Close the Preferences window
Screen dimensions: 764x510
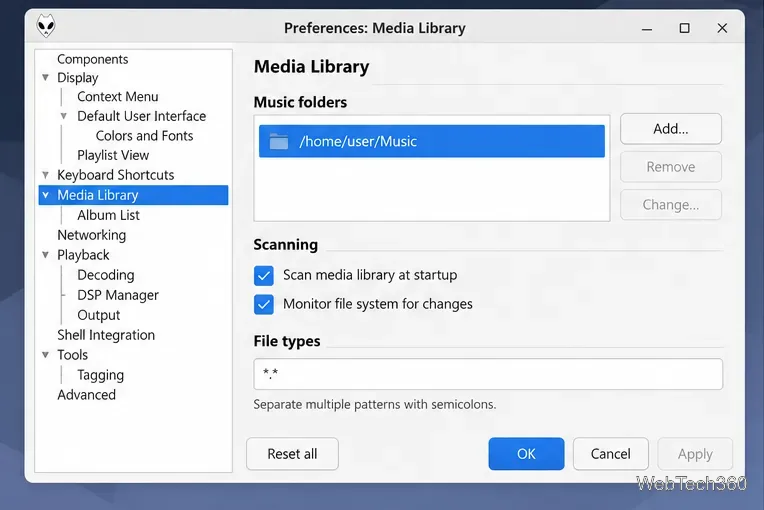pos(722,28)
